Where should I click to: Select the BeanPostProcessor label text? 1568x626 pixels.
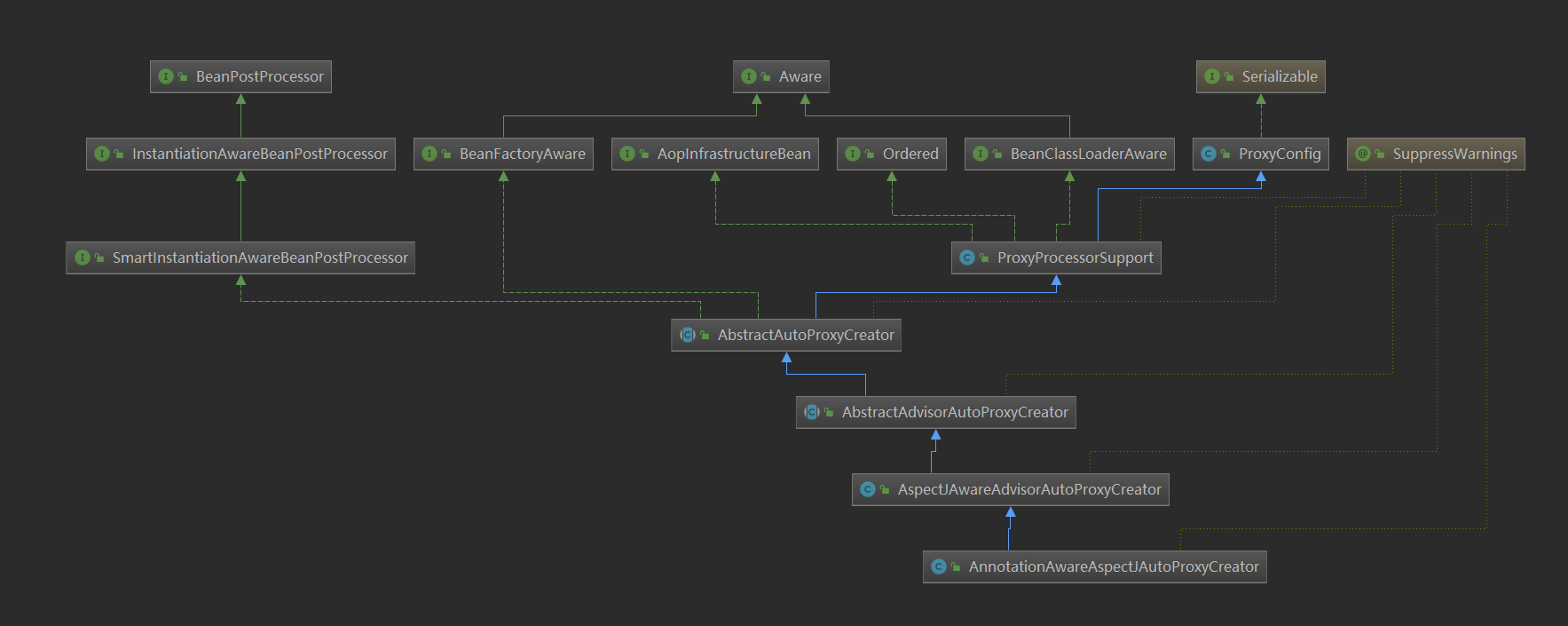point(260,77)
